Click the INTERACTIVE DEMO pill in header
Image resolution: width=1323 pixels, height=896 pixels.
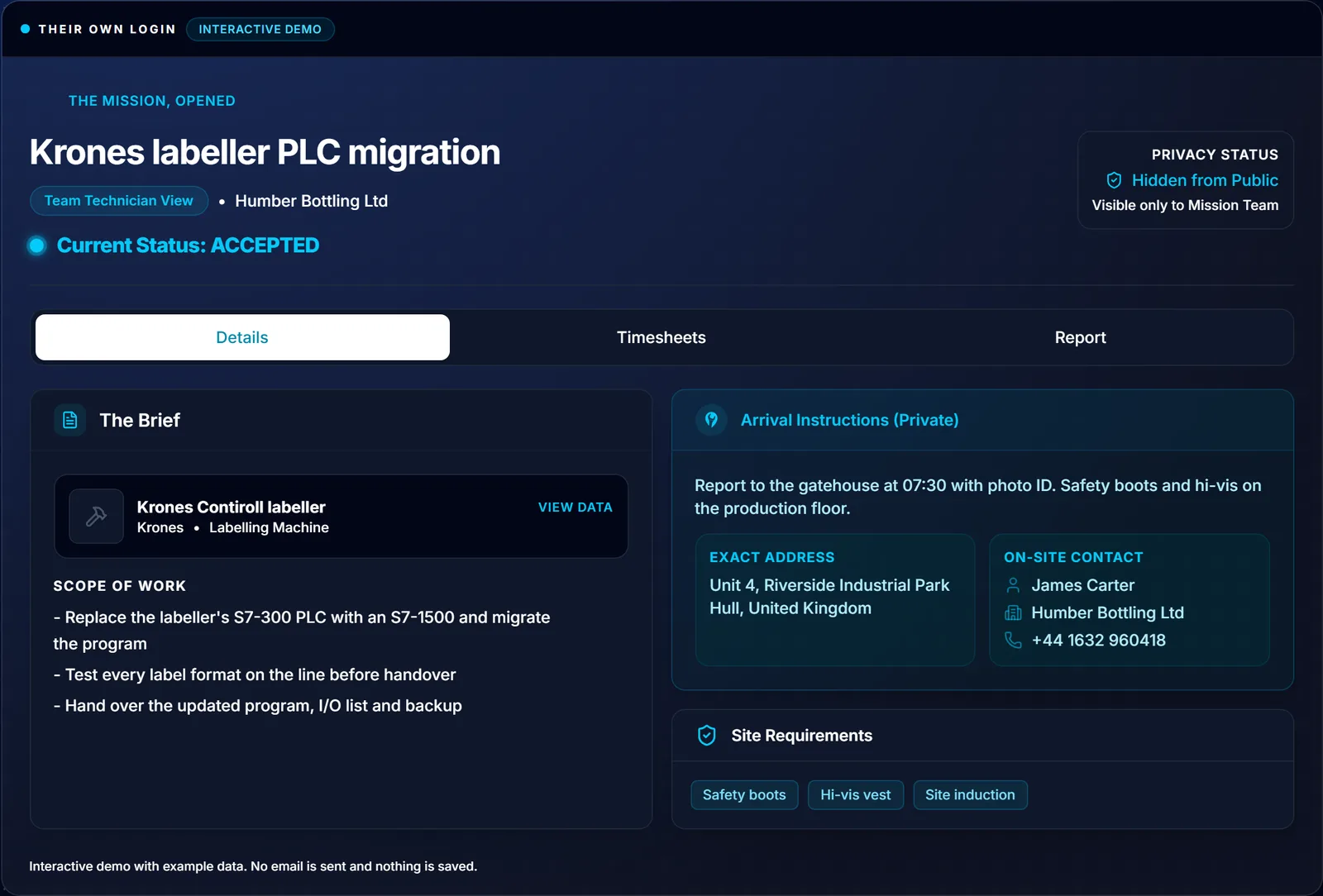pos(260,29)
